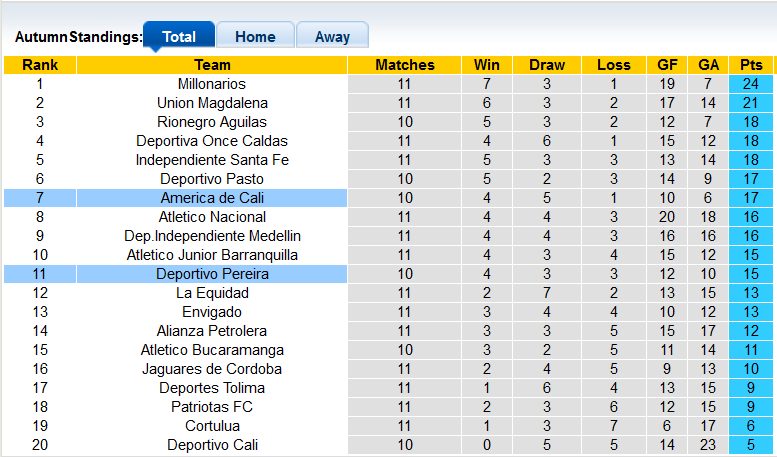Click Millonarios' 24 points cell
Screen dimensions: 777x457
click(x=750, y=84)
